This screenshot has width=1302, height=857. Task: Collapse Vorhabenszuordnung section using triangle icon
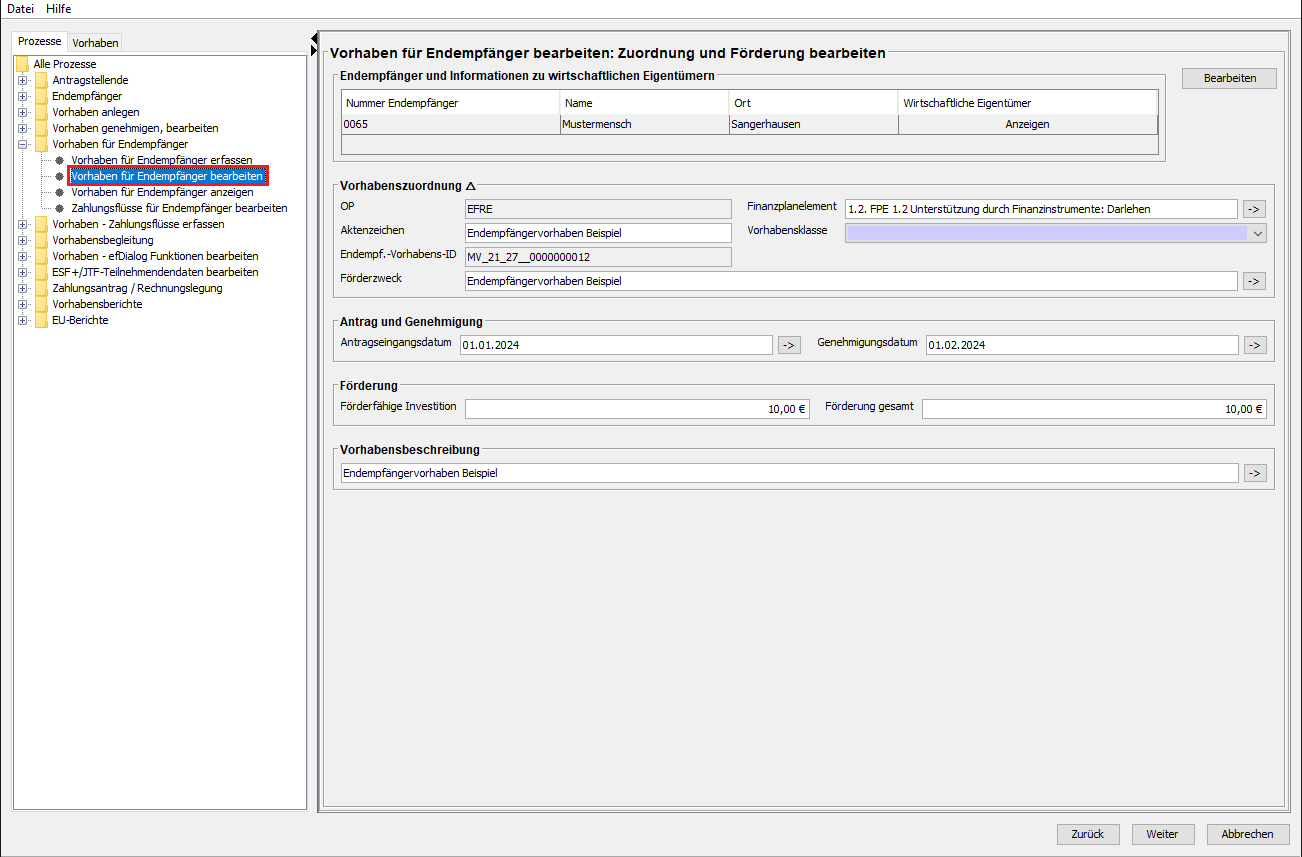coord(471,186)
